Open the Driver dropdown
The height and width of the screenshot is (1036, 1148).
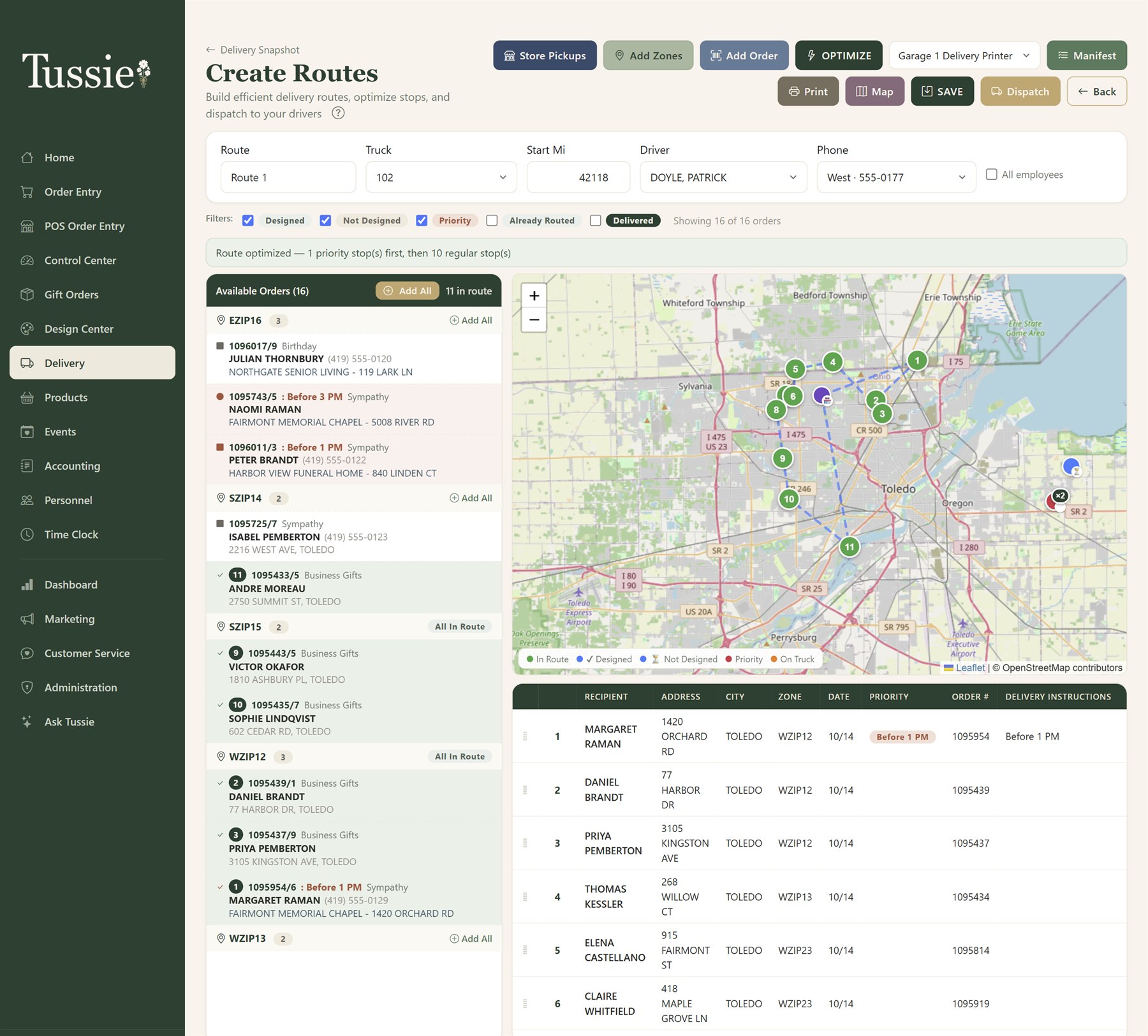pos(723,177)
